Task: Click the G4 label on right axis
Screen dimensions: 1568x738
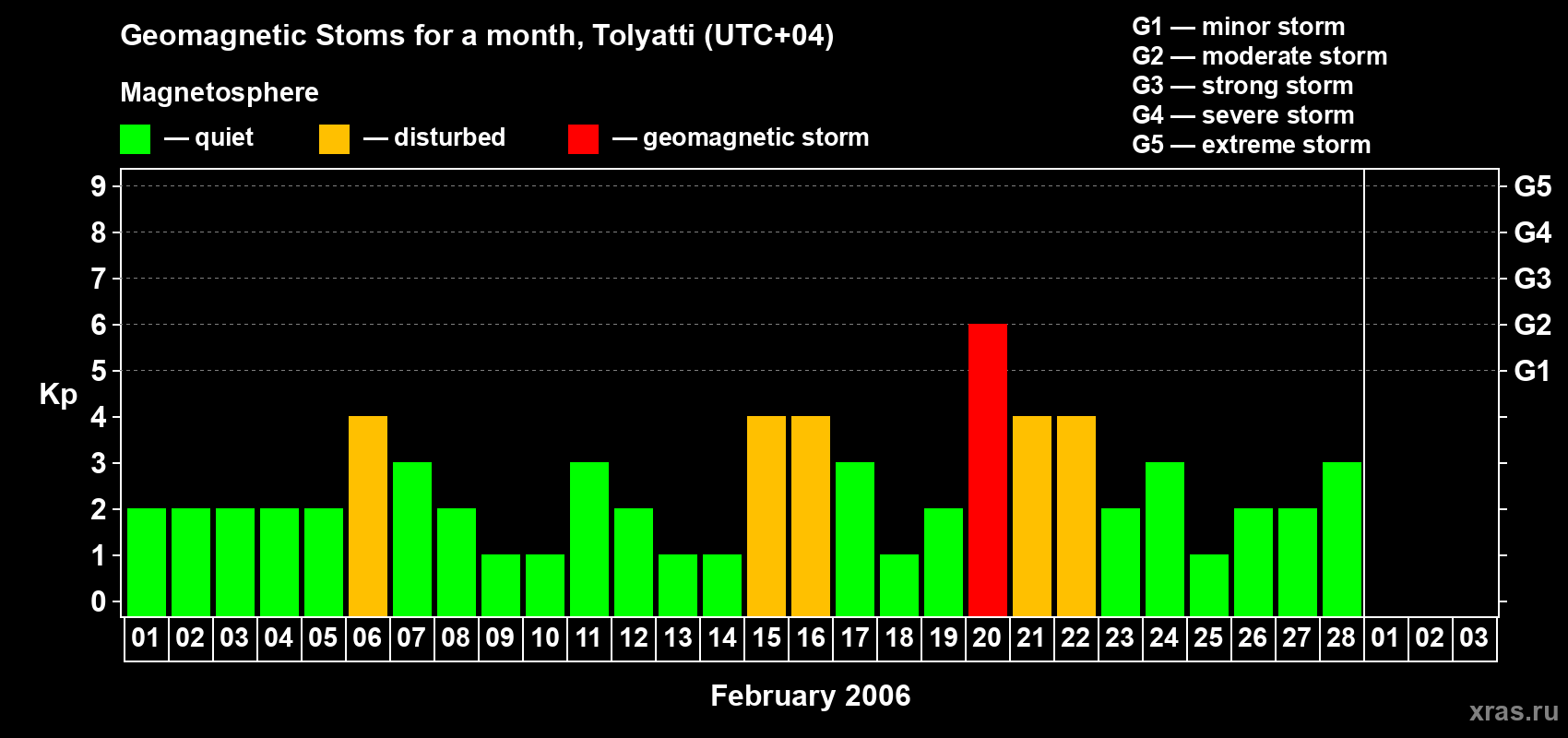Action: (x=1533, y=232)
